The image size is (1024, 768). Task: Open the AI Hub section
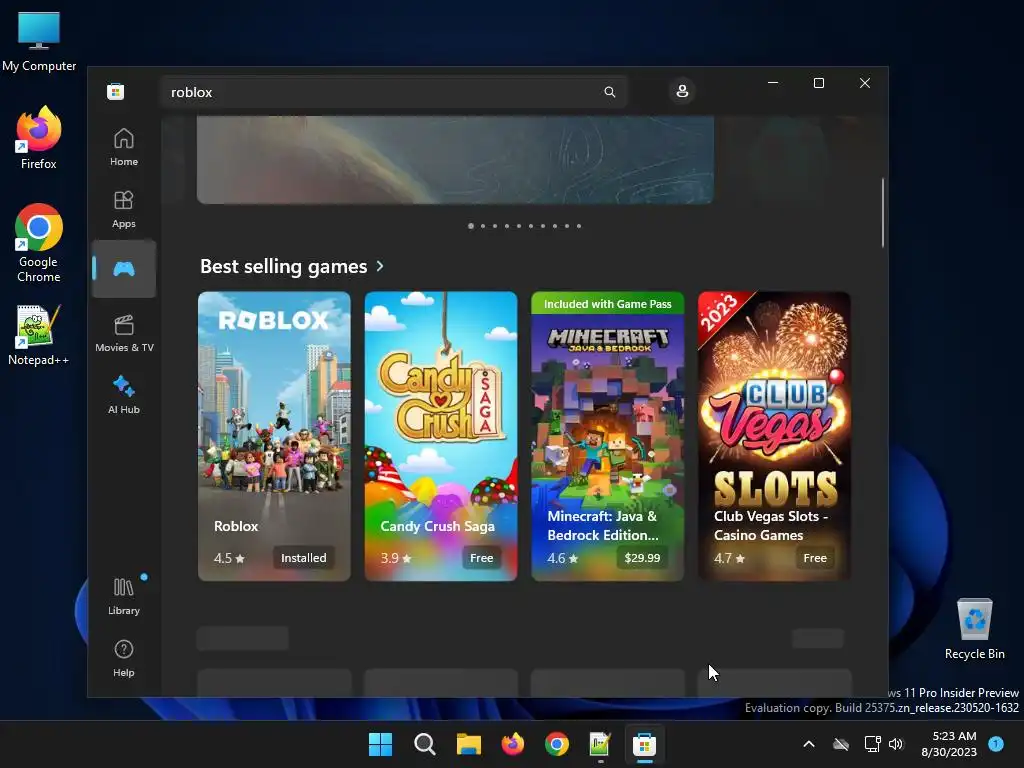(x=123, y=396)
